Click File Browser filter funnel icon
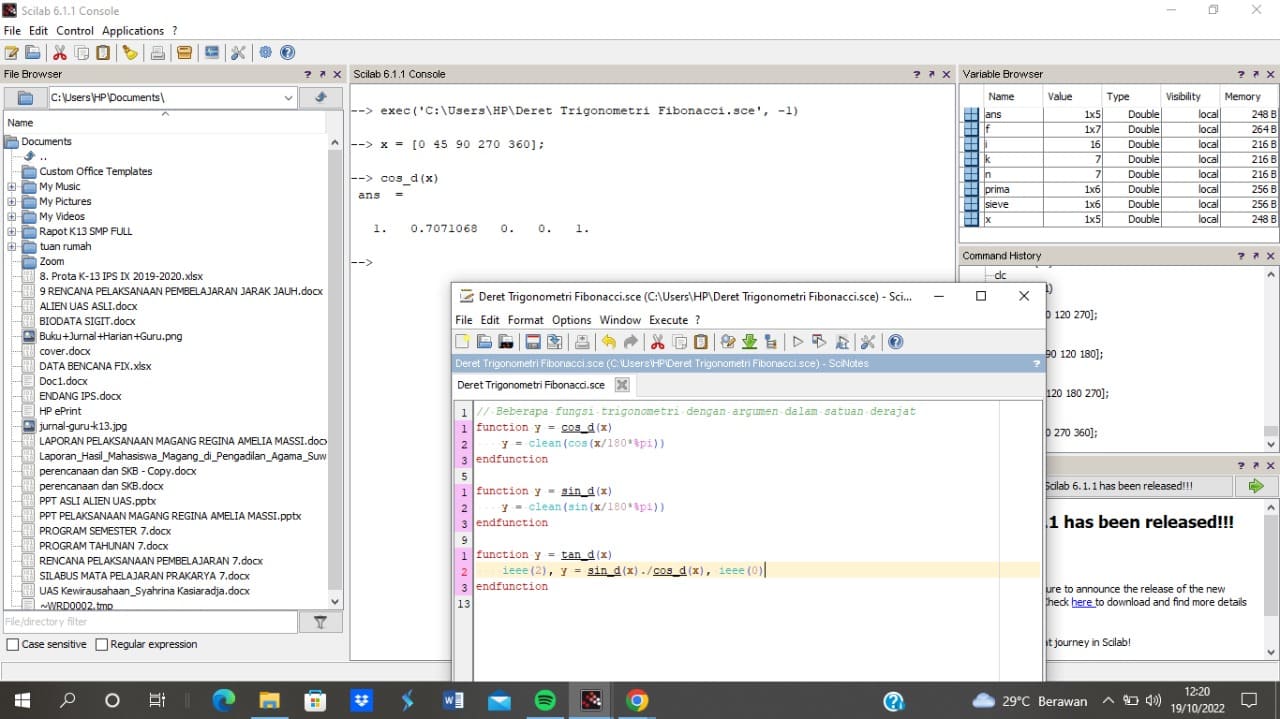 click(320, 622)
